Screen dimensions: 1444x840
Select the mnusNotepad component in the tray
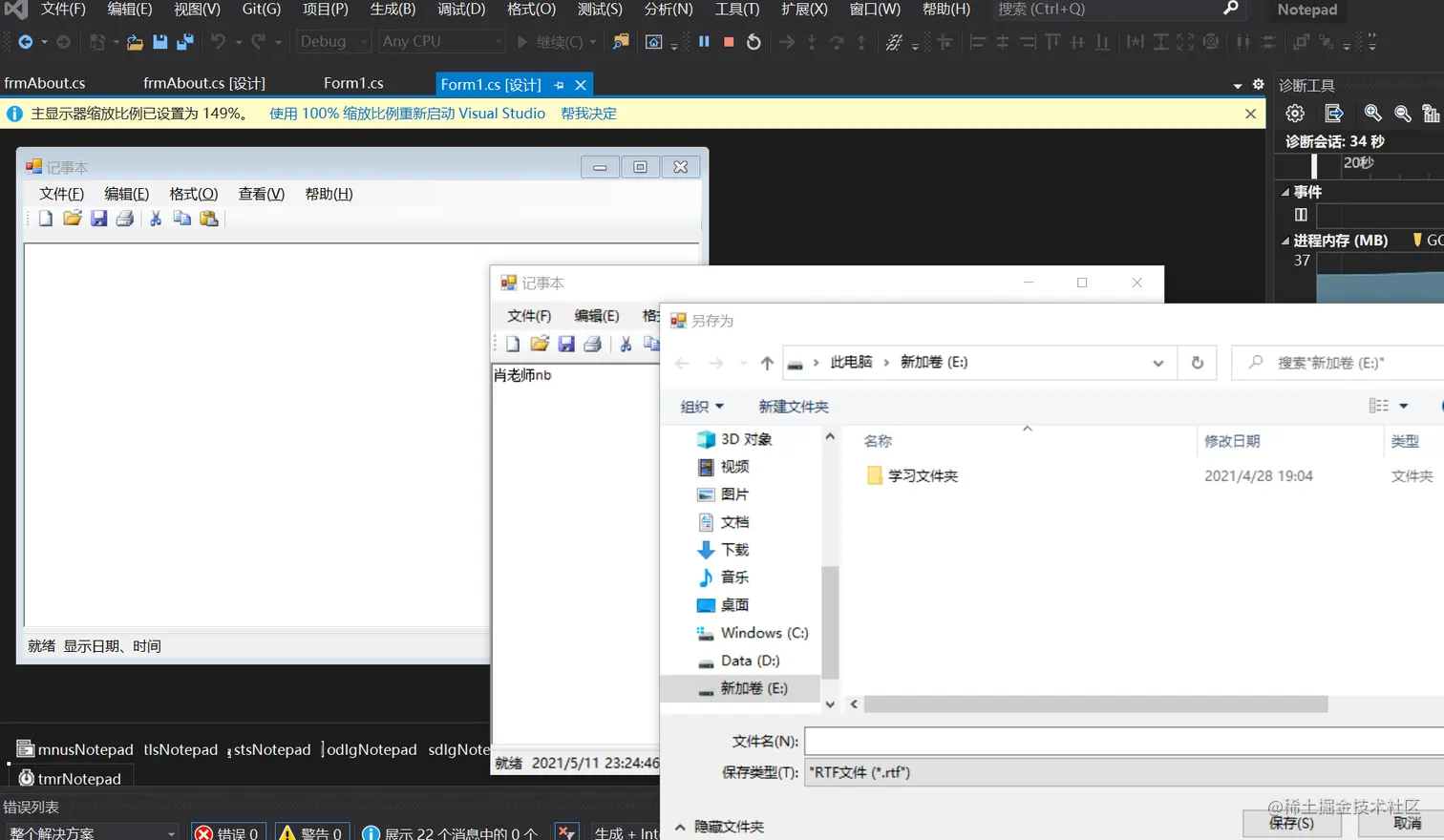[75, 749]
